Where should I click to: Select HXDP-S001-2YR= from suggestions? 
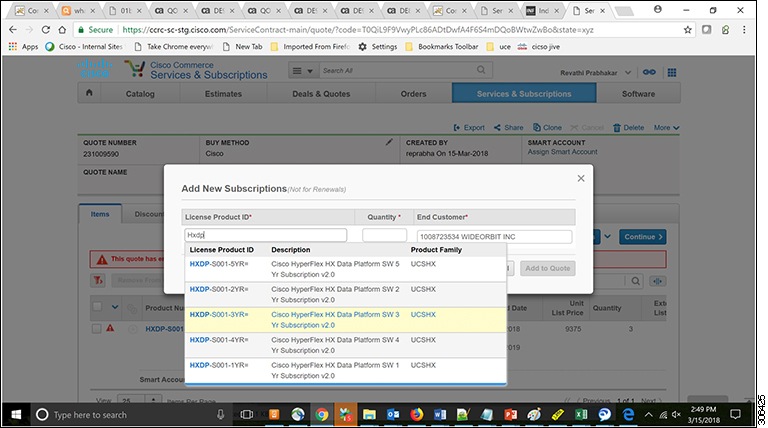[x=345, y=294]
